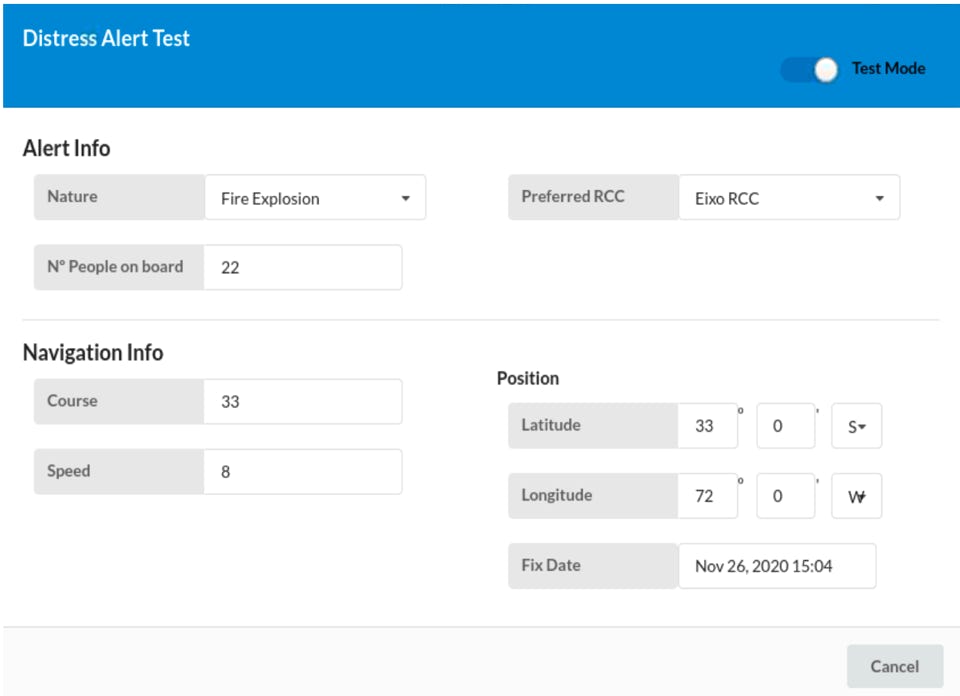The width and height of the screenshot is (960, 696).
Task: Expand the Preferred RCC dropdown
Action: tap(789, 198)
